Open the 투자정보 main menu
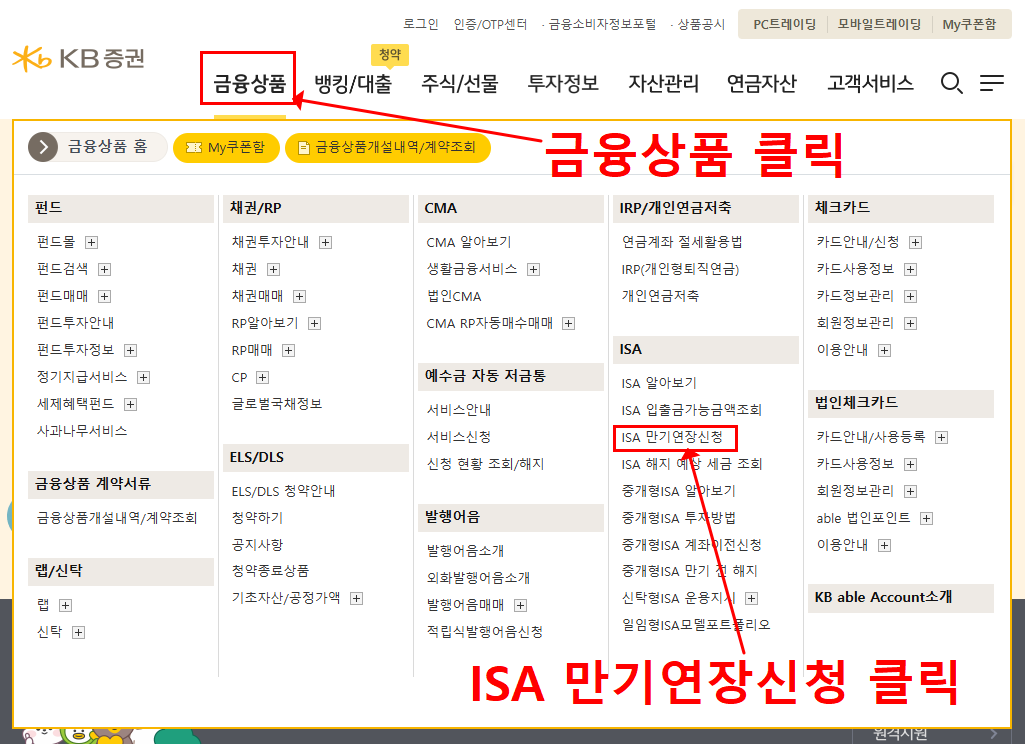 point(563,83)
